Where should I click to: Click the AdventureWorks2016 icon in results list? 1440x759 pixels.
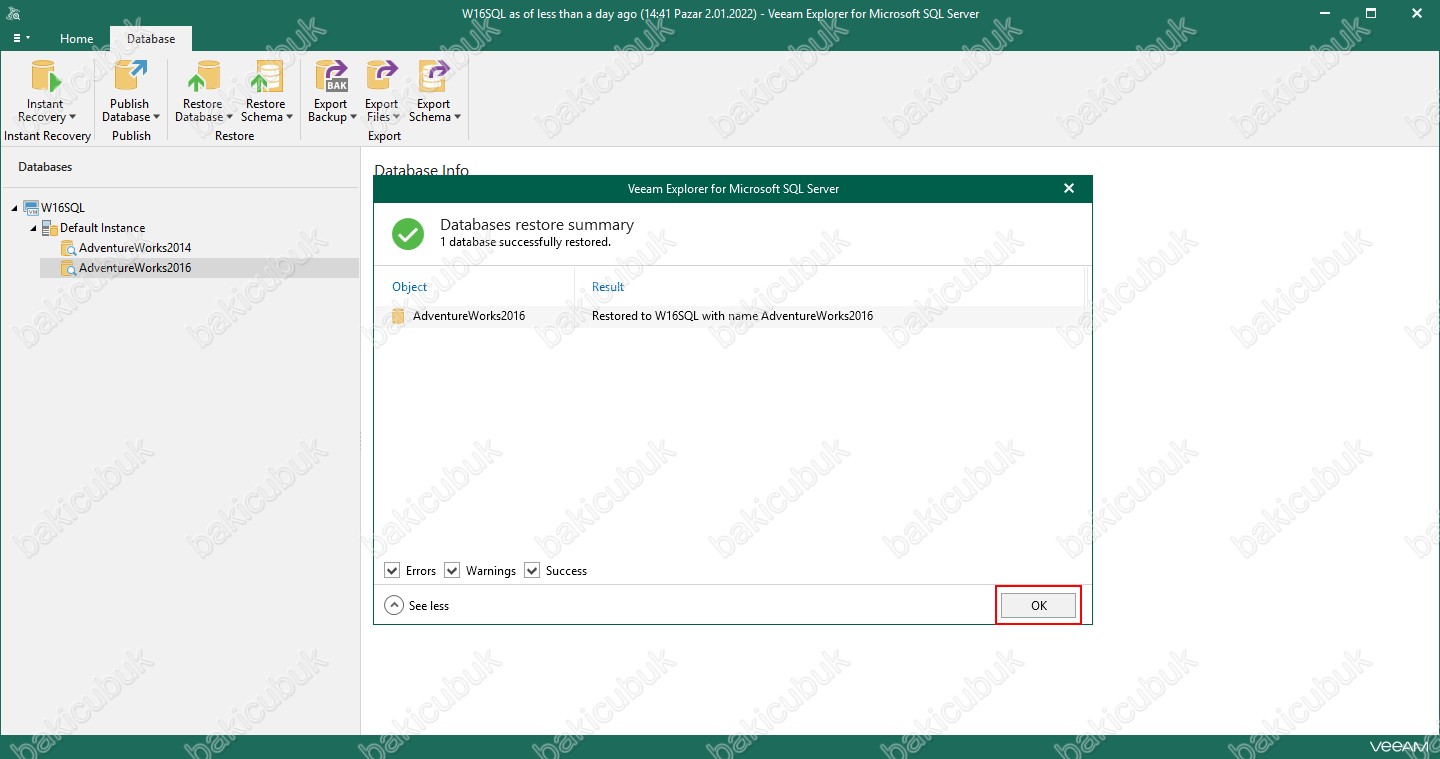tap(399, 316)
